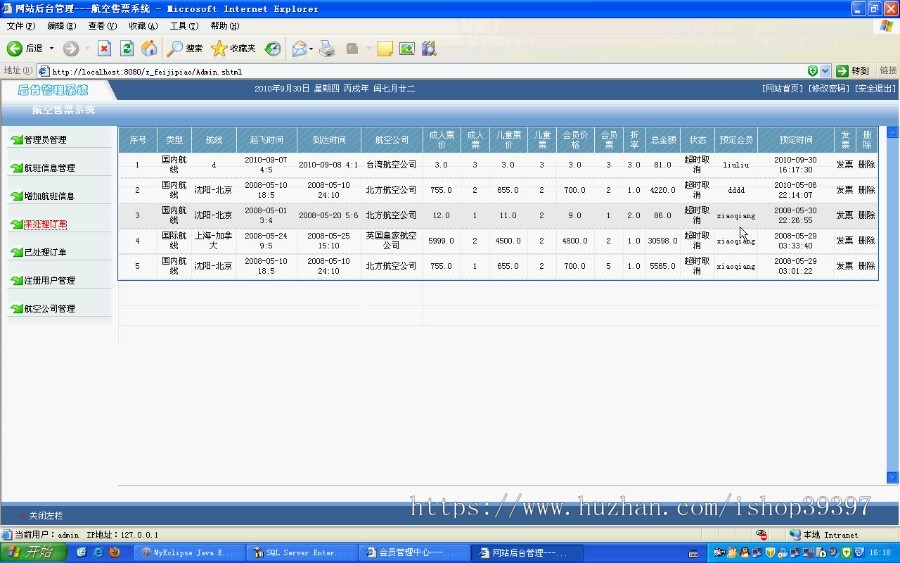Switch to 会员管理中心 taskbar window
The height and width of the screenshot is (563, 900).
point(414,553)
